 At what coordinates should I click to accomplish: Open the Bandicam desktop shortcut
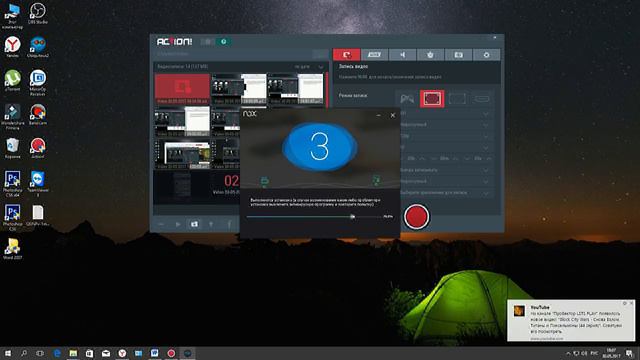coord(38,114)
